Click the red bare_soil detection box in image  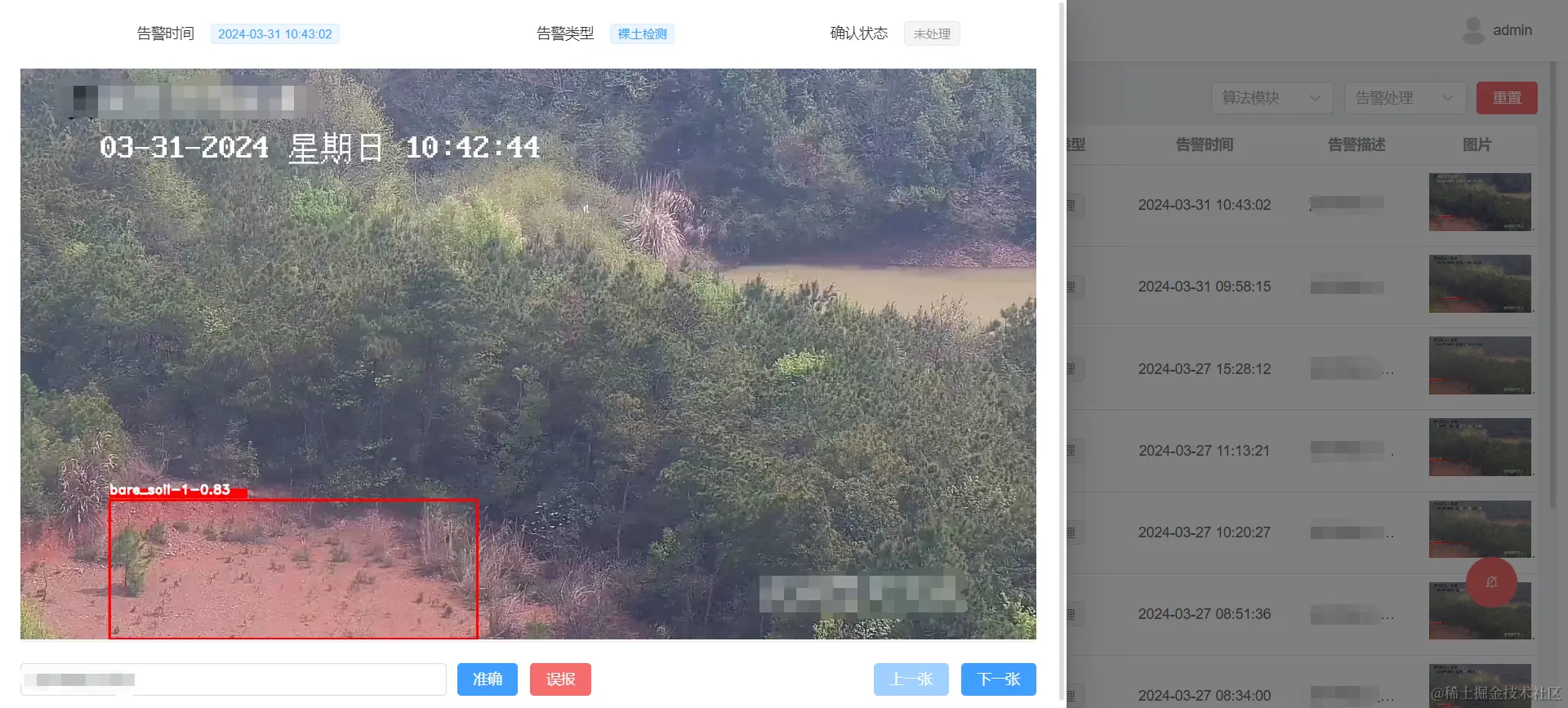[x=293, y=568]
